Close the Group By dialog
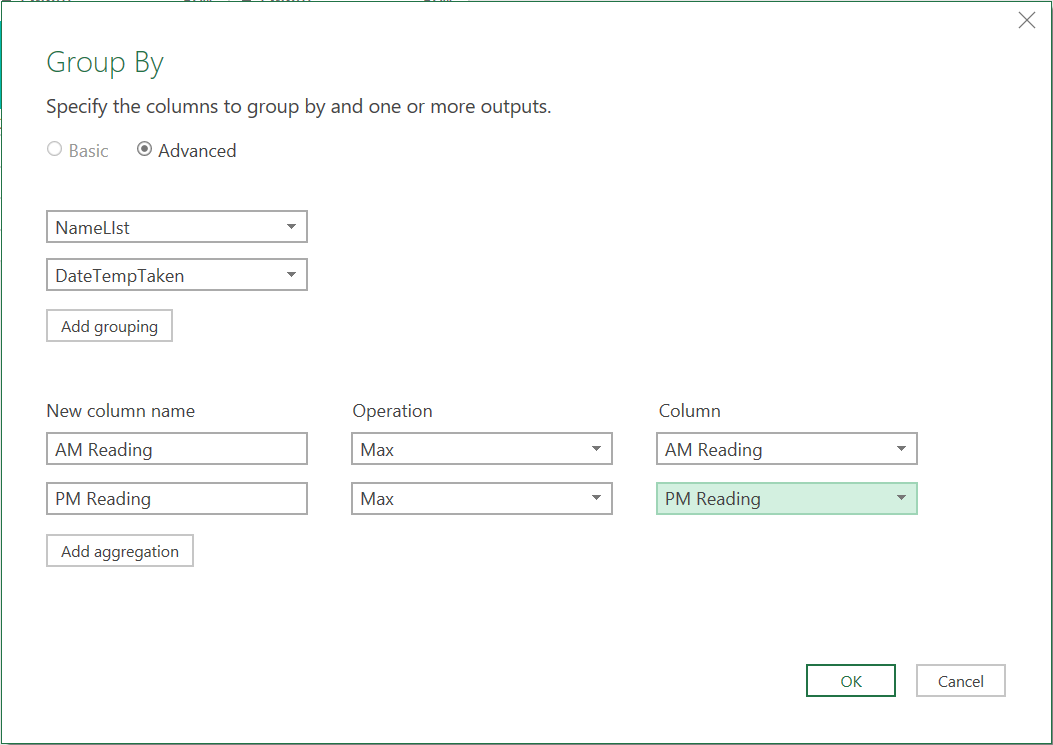1053x745 pixels. [1026, 20]
